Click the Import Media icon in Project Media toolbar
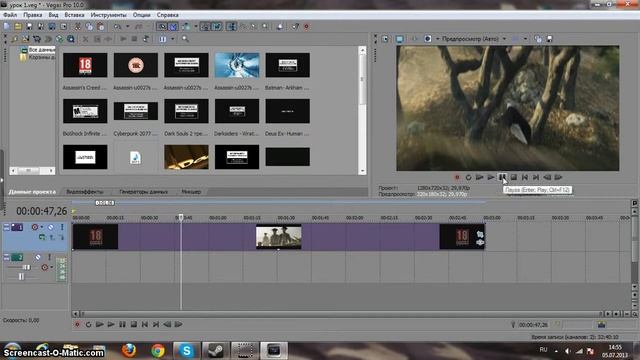This screenshot has height=360, width=640. coord(26,39)
